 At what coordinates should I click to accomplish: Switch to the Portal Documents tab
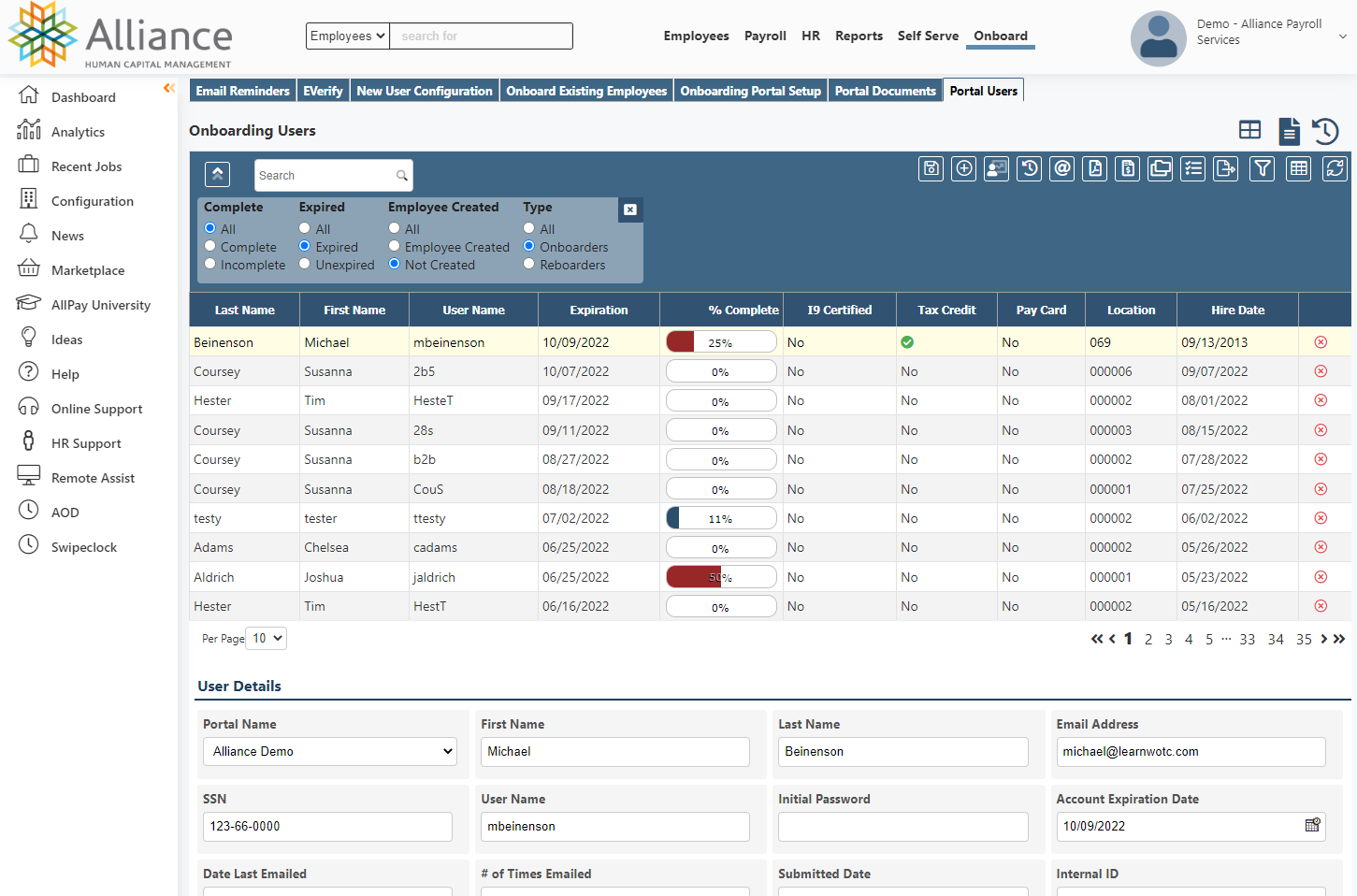click(885, 91)
